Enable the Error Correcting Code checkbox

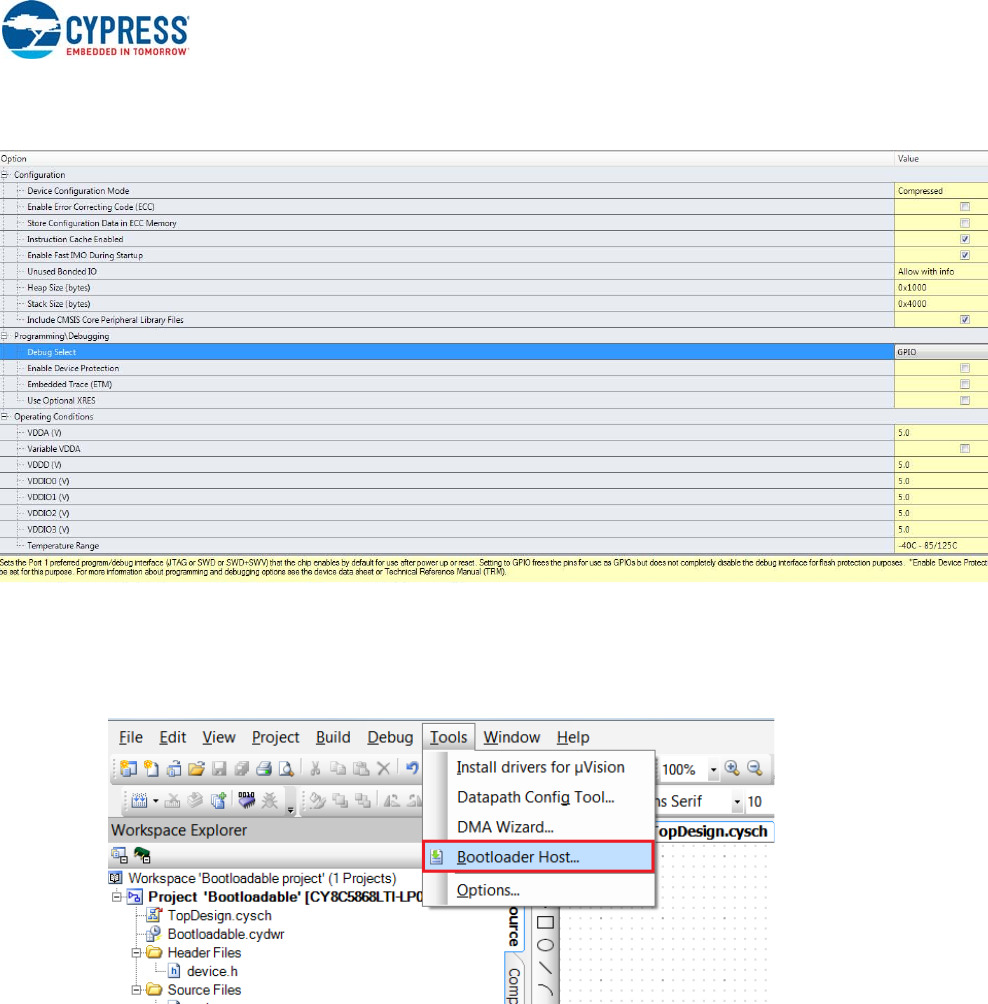coord(965,207)
